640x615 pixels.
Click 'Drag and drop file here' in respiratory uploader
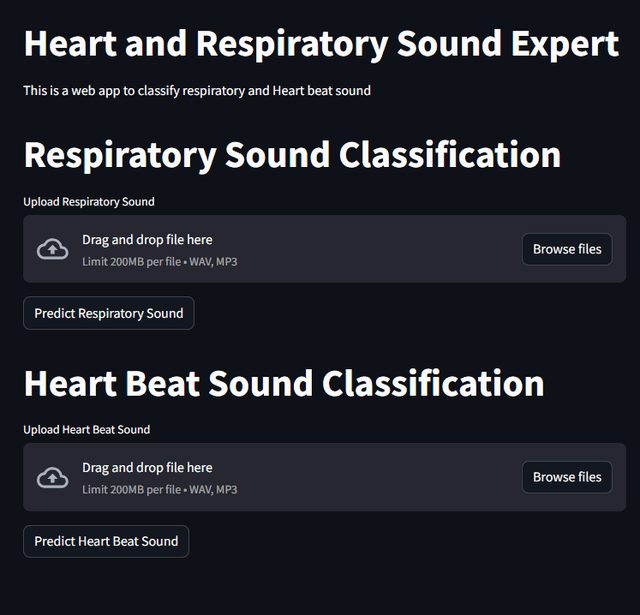[x=147, y=240]
